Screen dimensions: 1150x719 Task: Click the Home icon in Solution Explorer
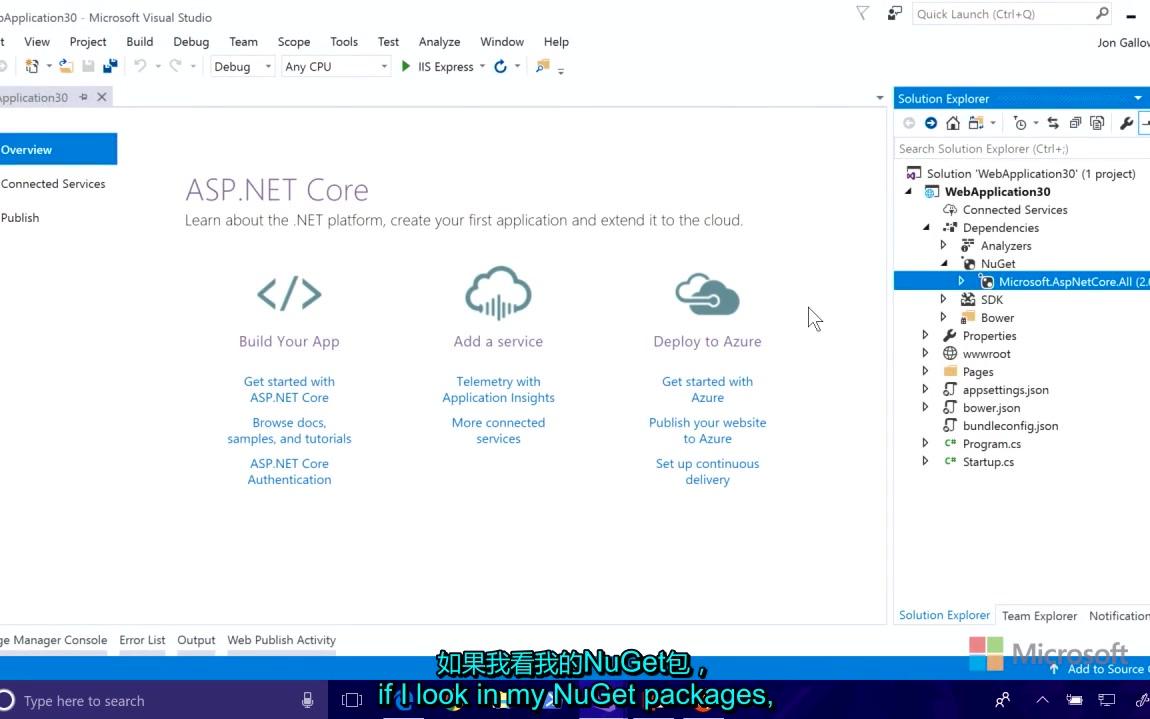coord(952,122)
